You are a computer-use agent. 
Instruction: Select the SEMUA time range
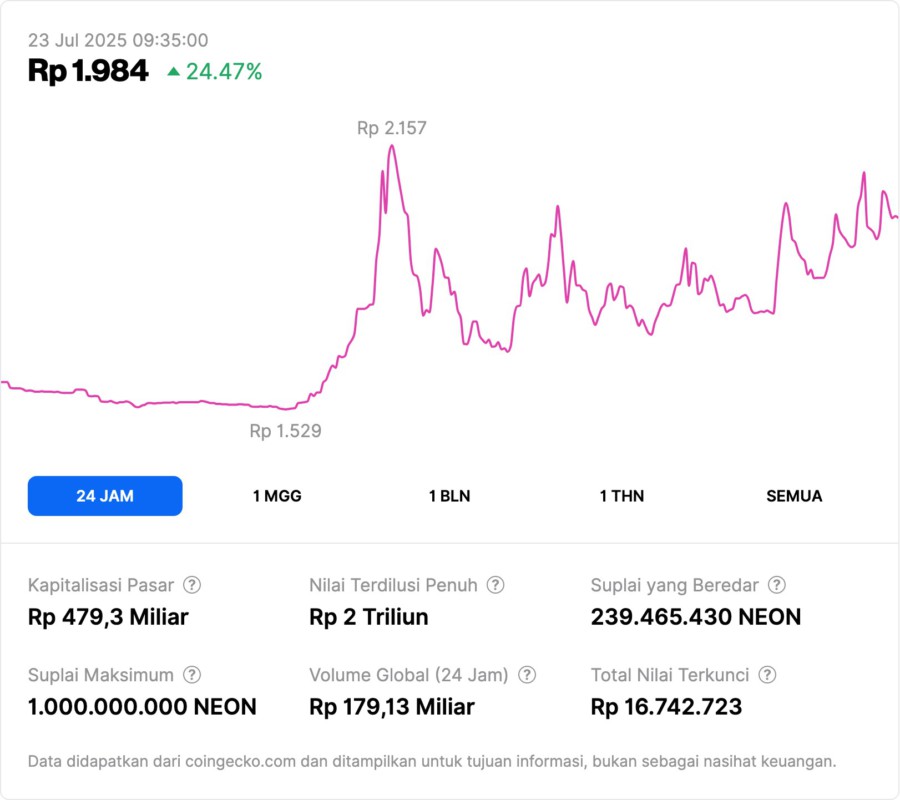pos(794,496)
